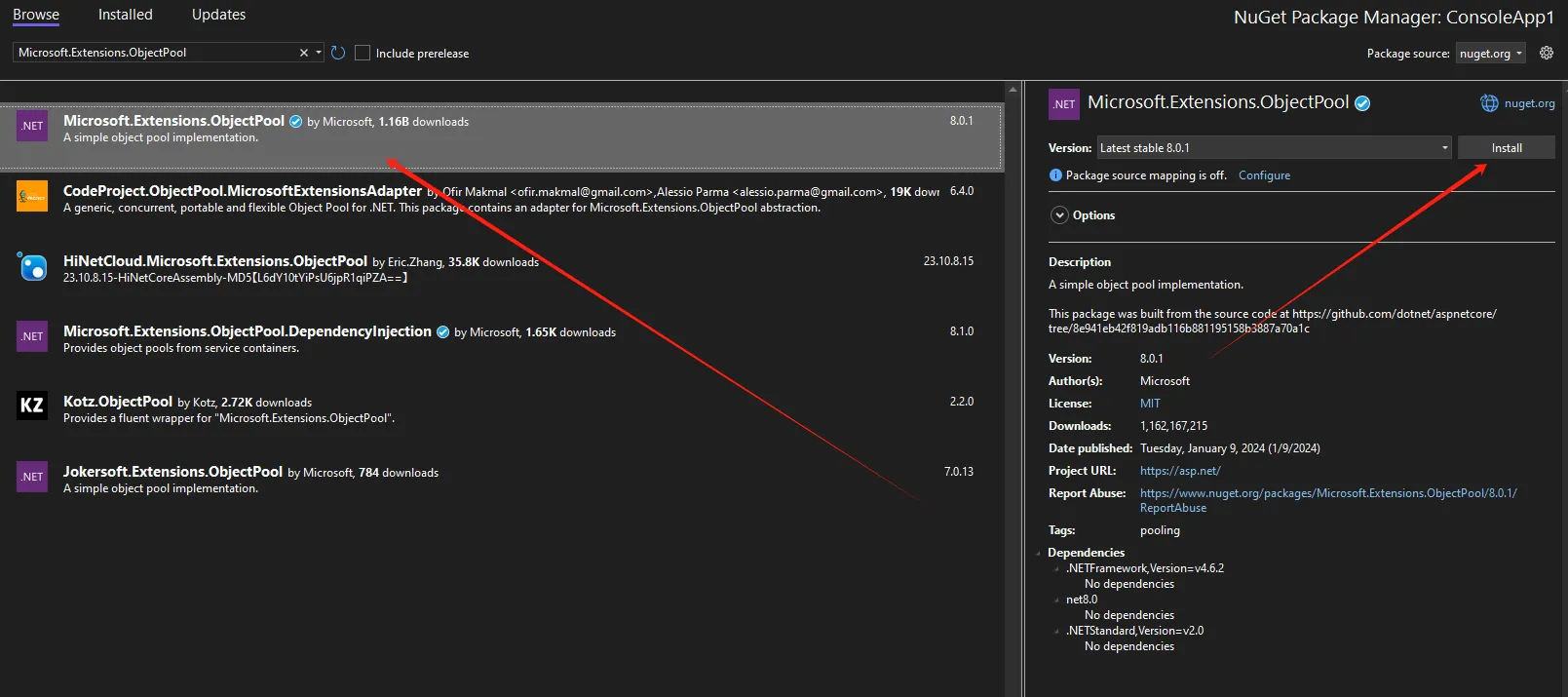Collapse the net8.0 dependency group

1056,600
